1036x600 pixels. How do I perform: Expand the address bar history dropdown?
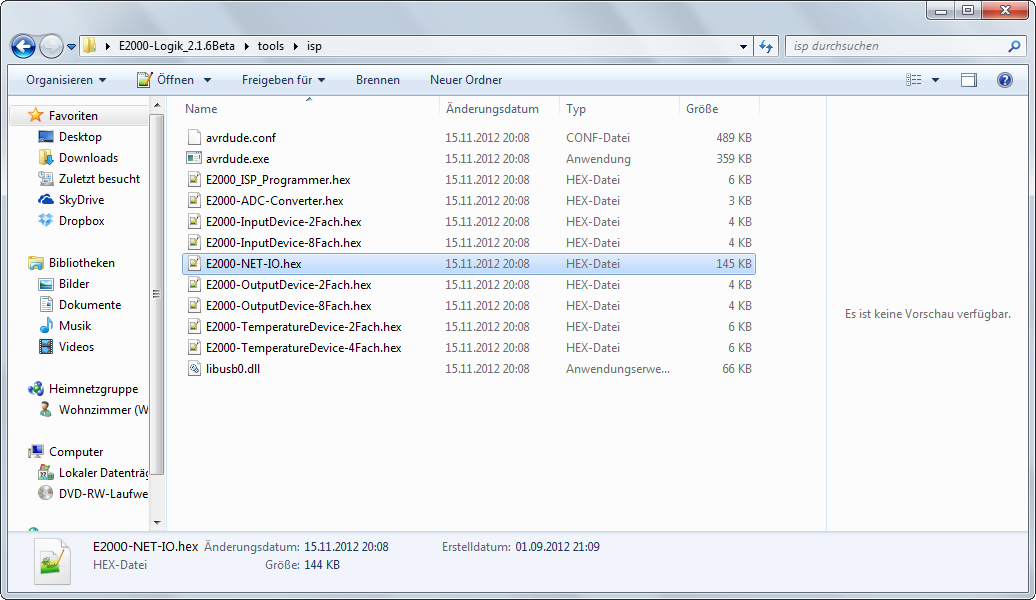pos(743,46)
